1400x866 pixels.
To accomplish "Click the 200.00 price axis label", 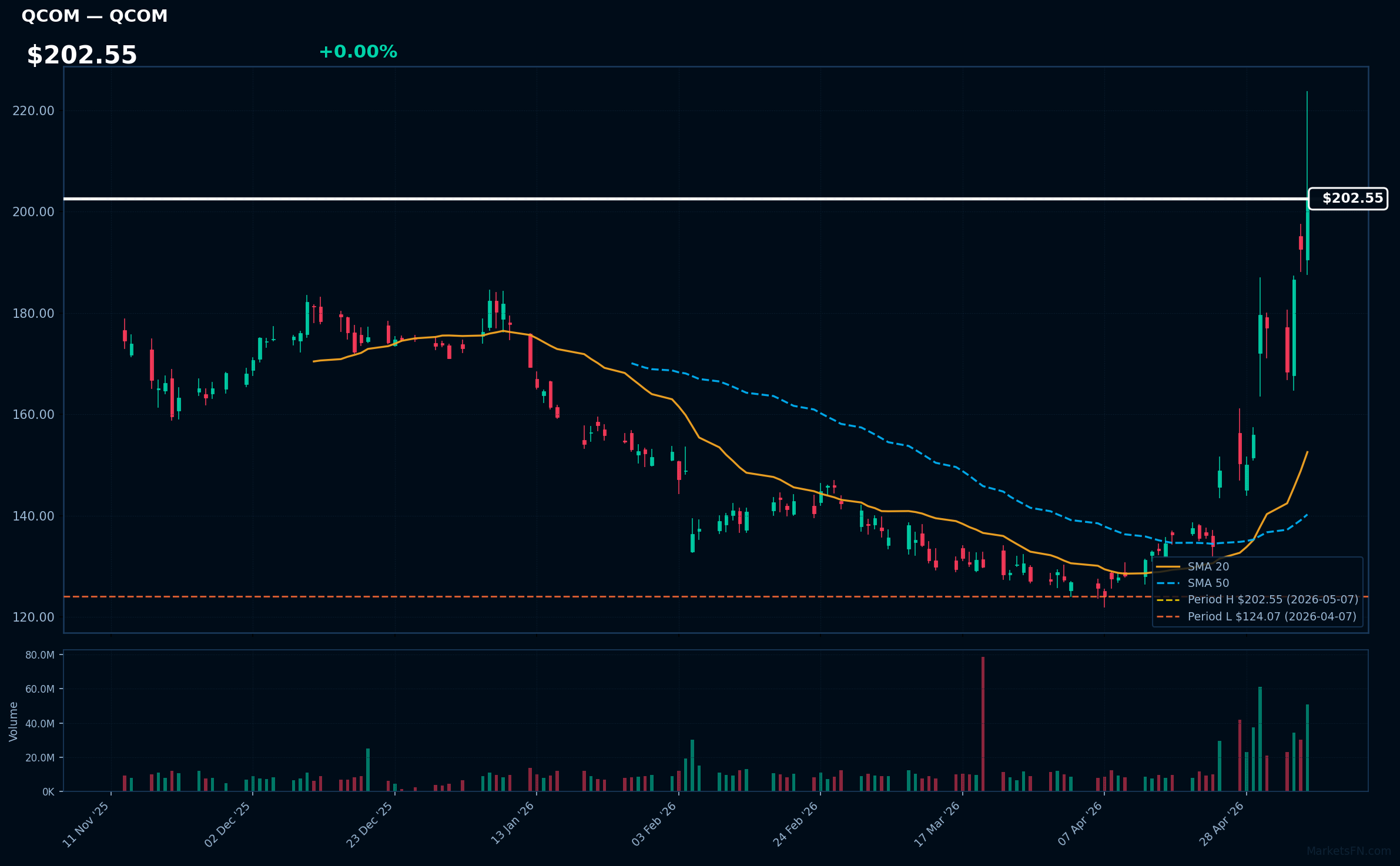I will [x=34, y=212].
